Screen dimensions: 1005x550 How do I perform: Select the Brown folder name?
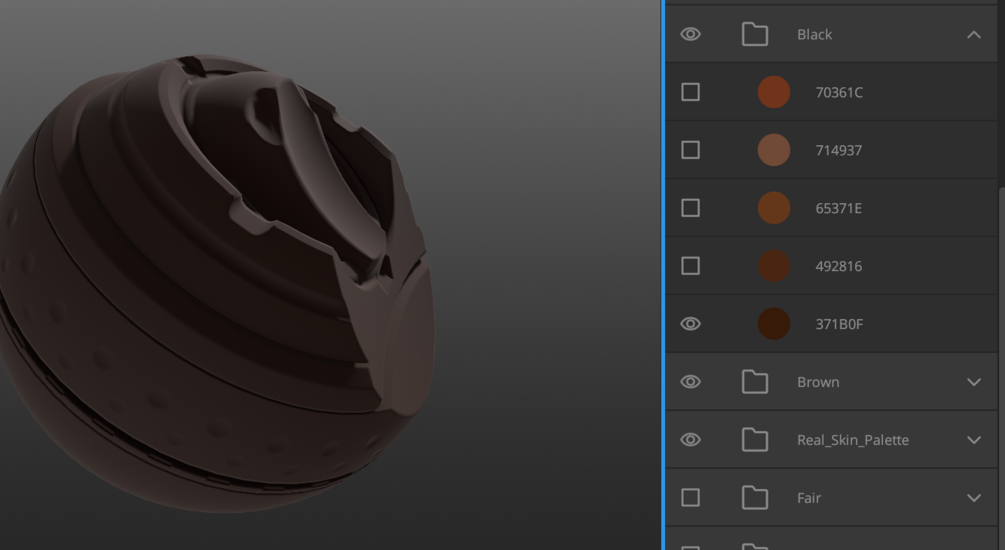pos(818,382)
